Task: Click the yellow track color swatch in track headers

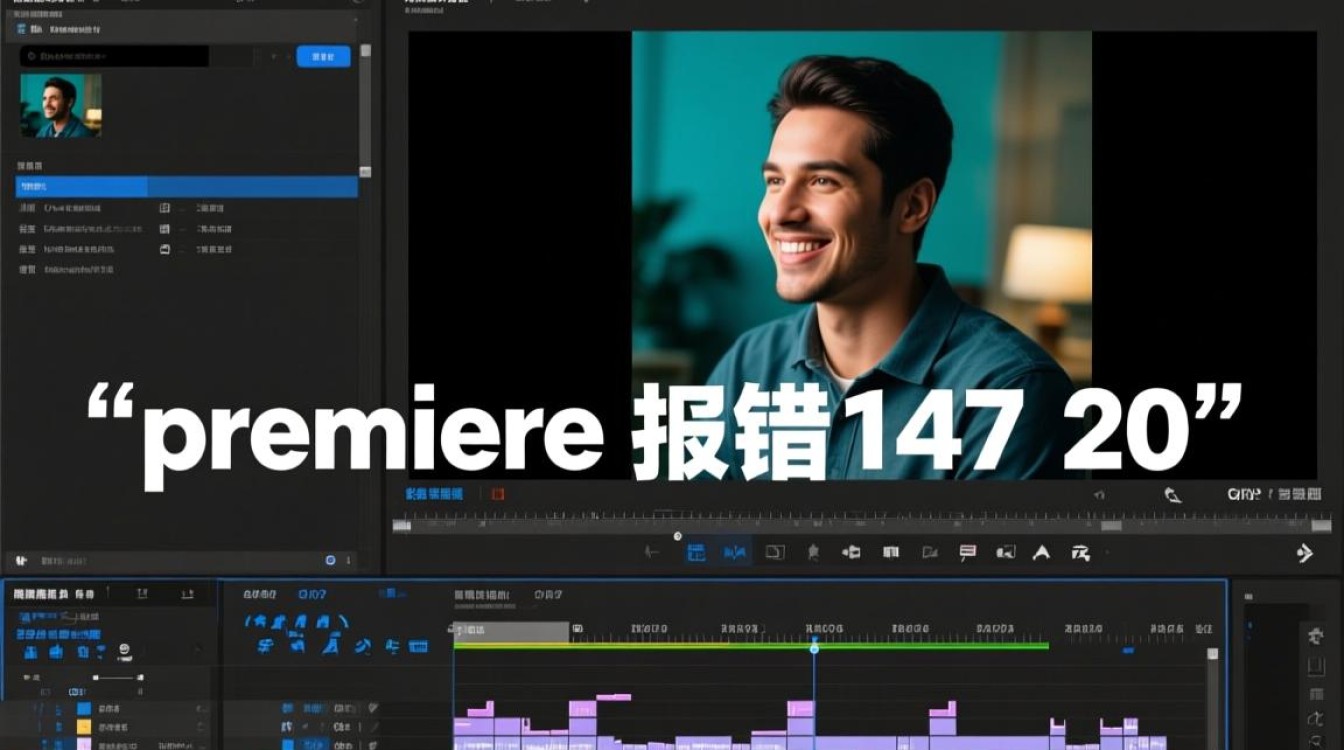Action: 84,727
